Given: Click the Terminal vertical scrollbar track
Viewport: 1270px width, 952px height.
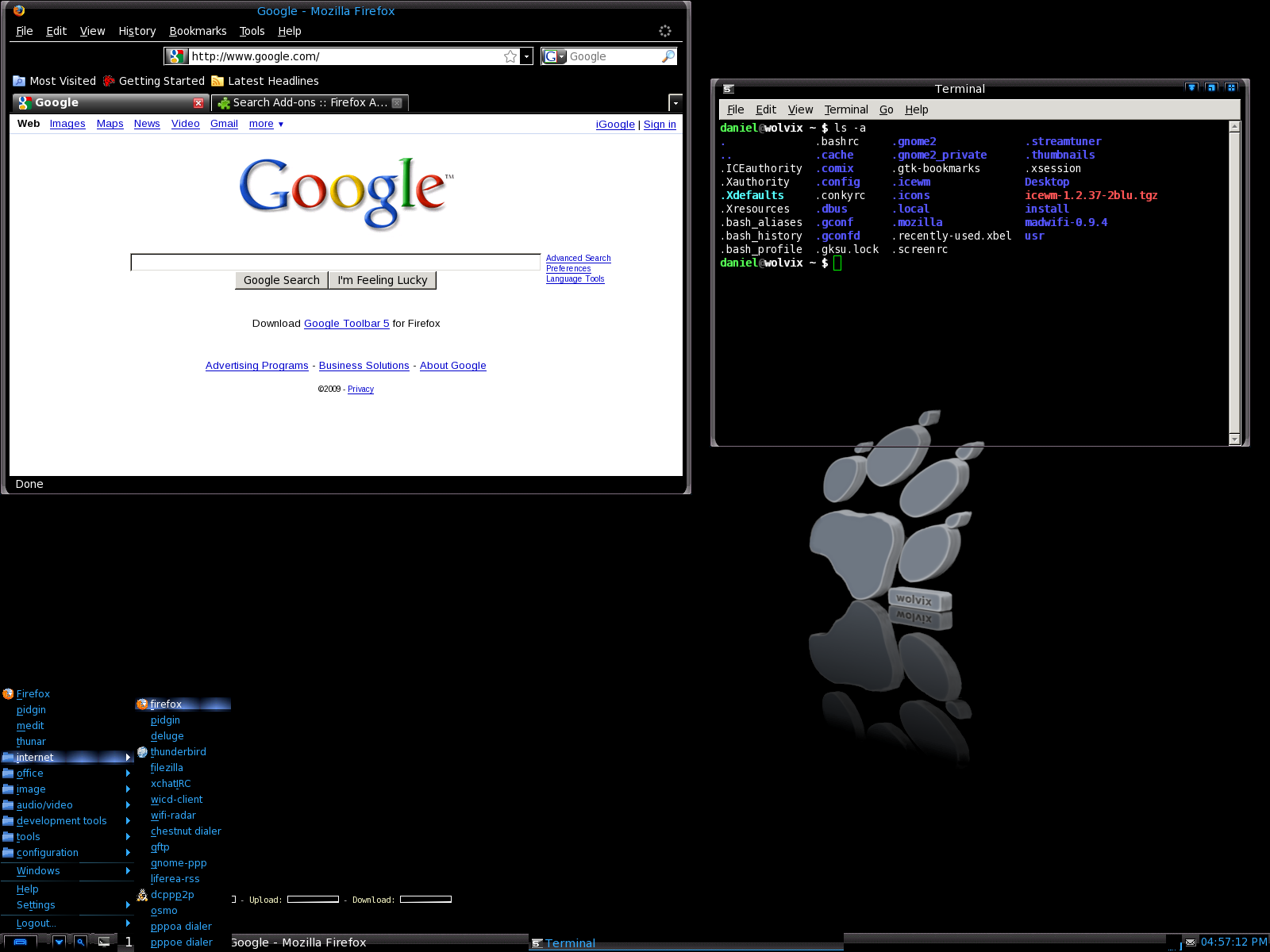Looking at the screenshot, I should pos(1234,282).
